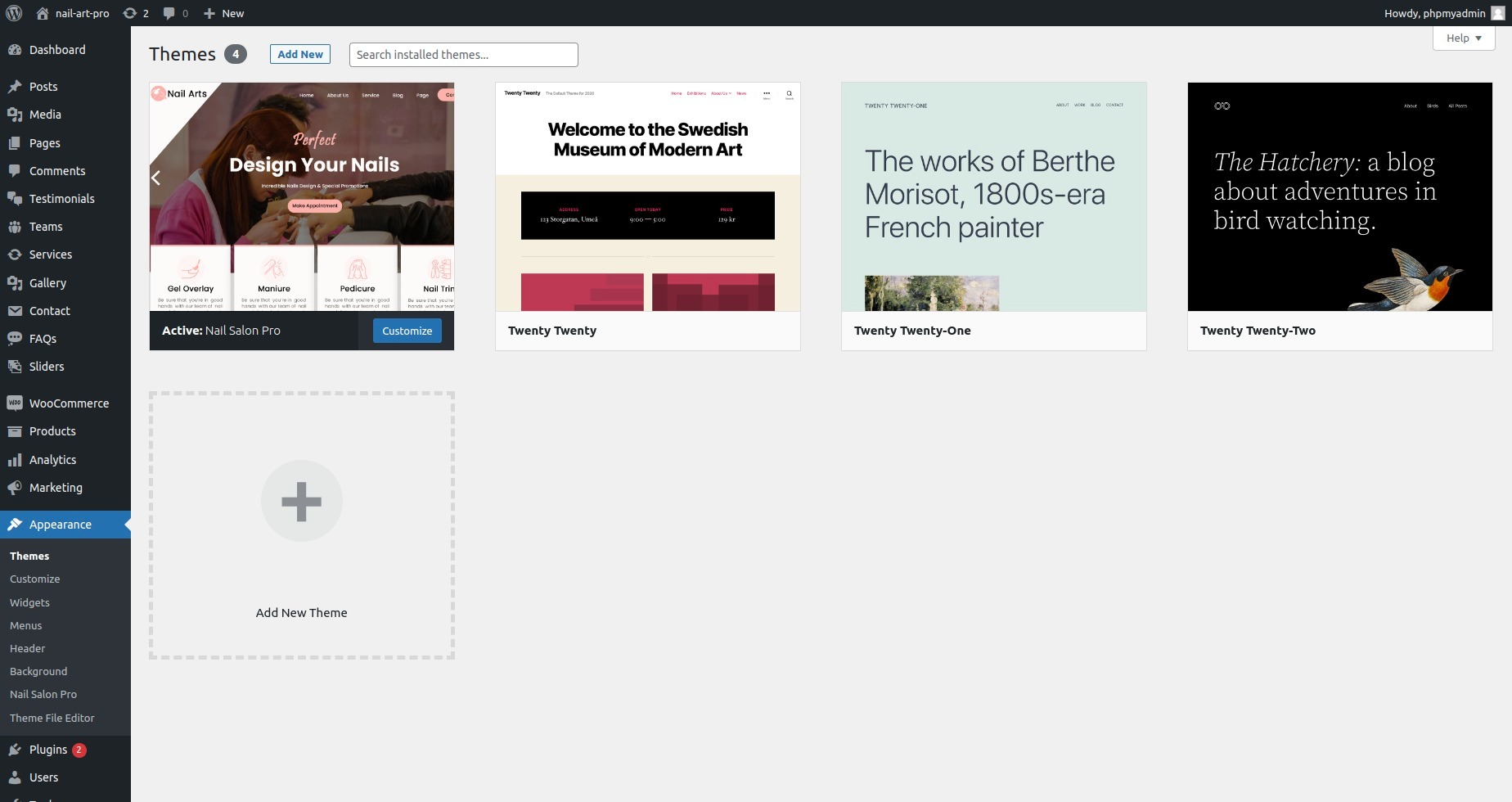Click the Twenty Twenty theme name

pos(552,331)
